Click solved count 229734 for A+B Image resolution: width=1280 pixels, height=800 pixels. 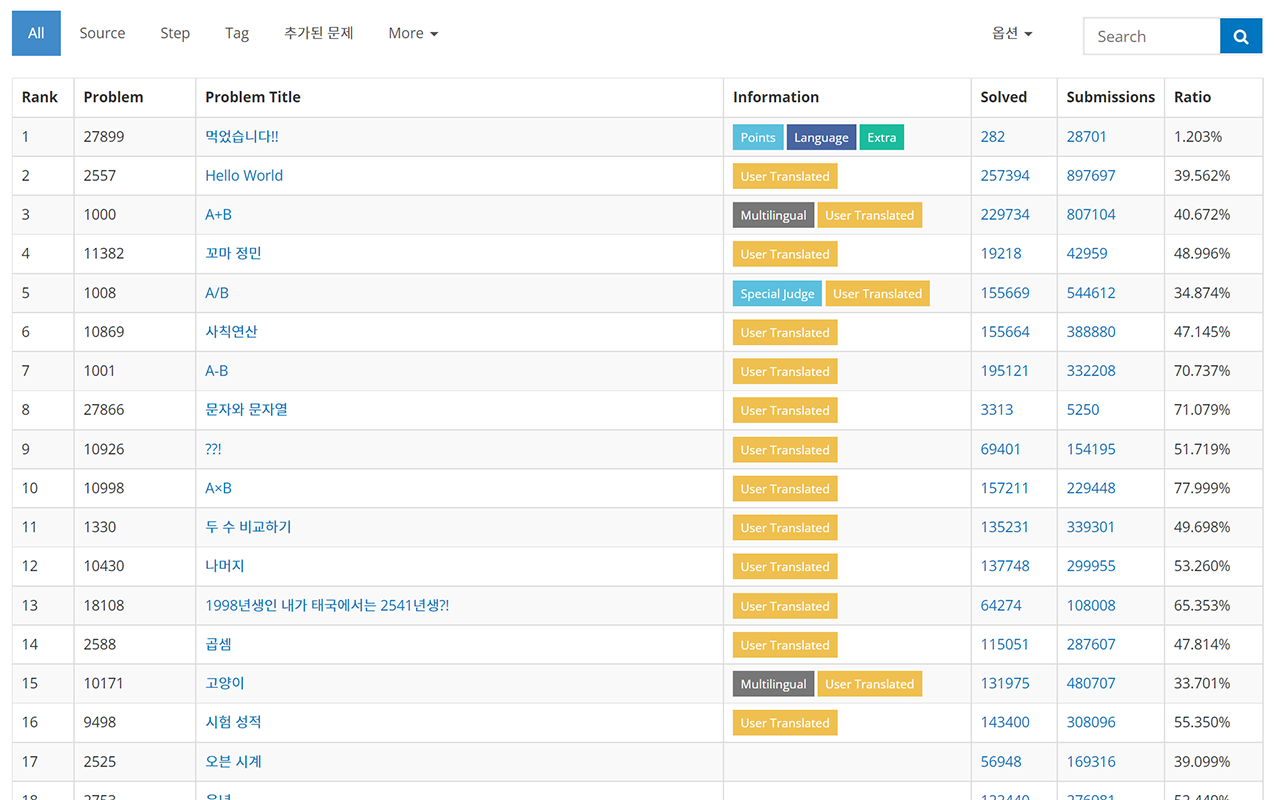pyautogui.click(x=1005, y=215)
